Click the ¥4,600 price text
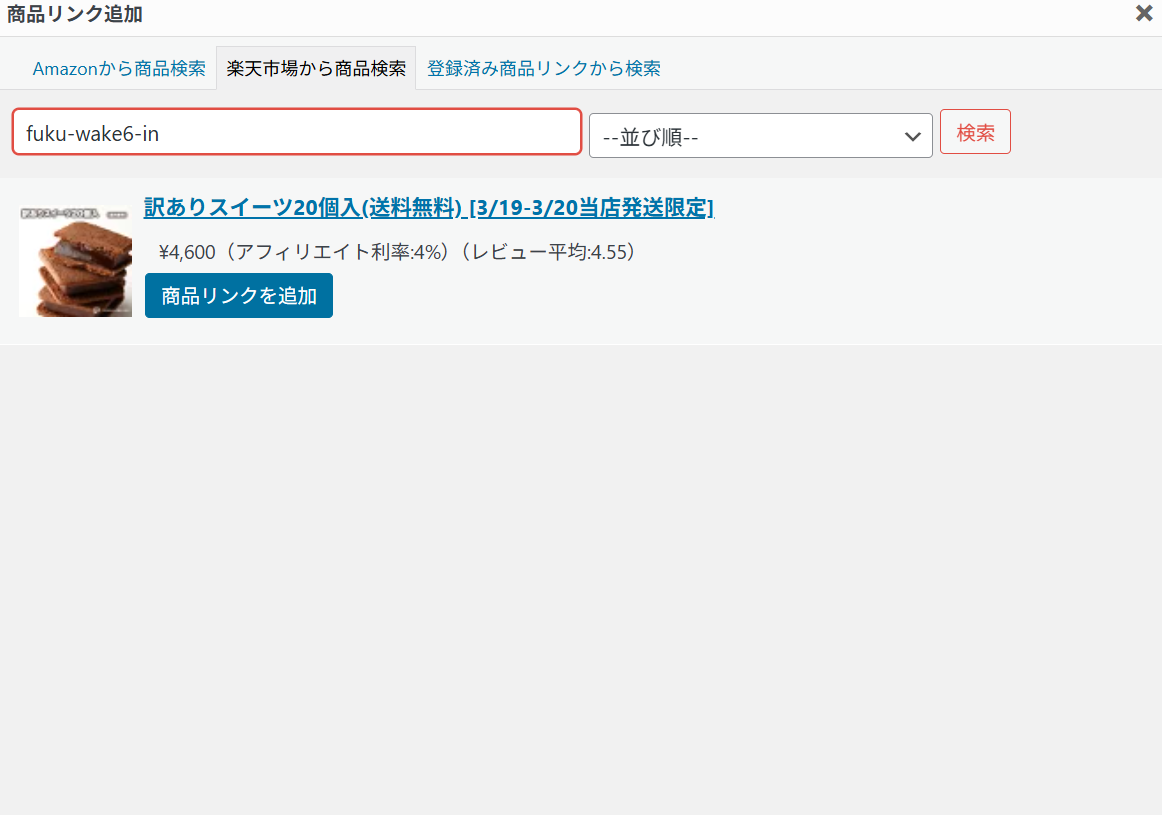 tap(187, 252)
